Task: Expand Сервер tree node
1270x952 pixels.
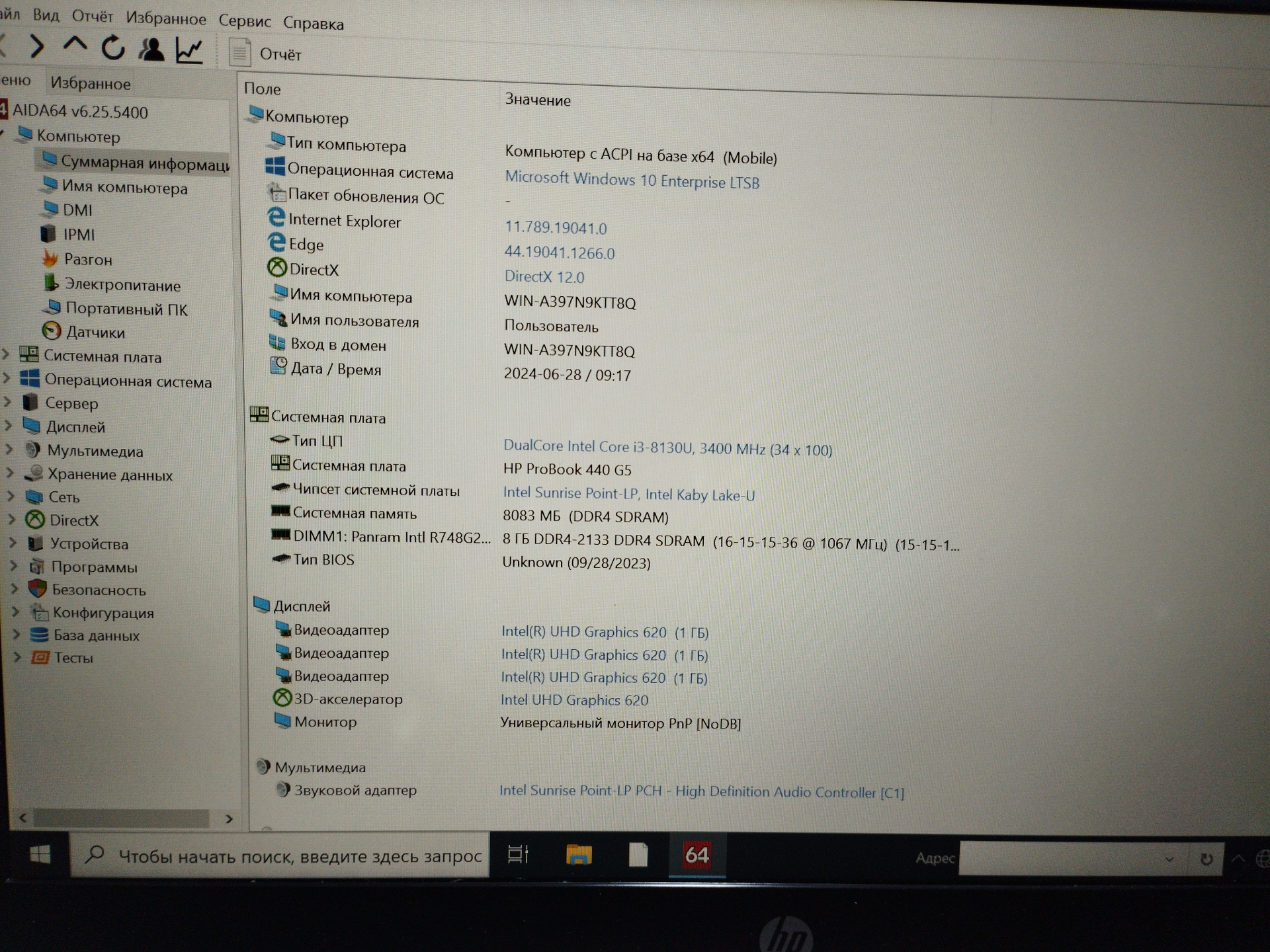Action: point(9,402)
